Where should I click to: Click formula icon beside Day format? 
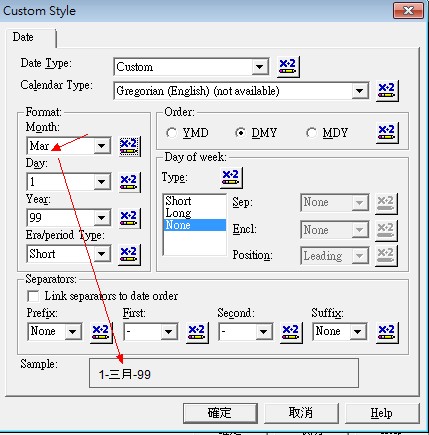[130, 182]
